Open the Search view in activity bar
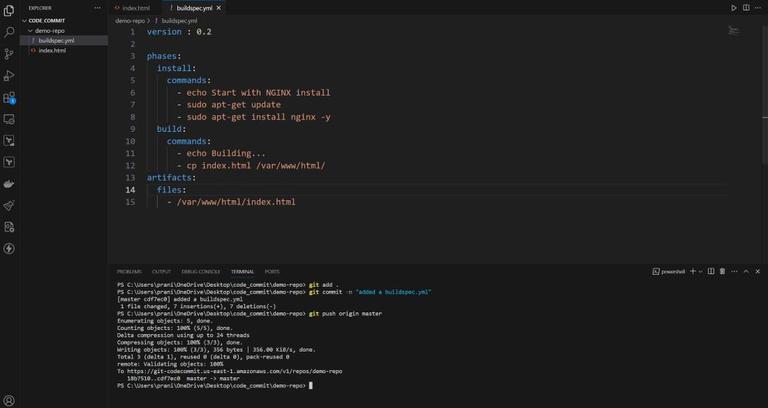The image size is (768, 408). pos(9,32)
